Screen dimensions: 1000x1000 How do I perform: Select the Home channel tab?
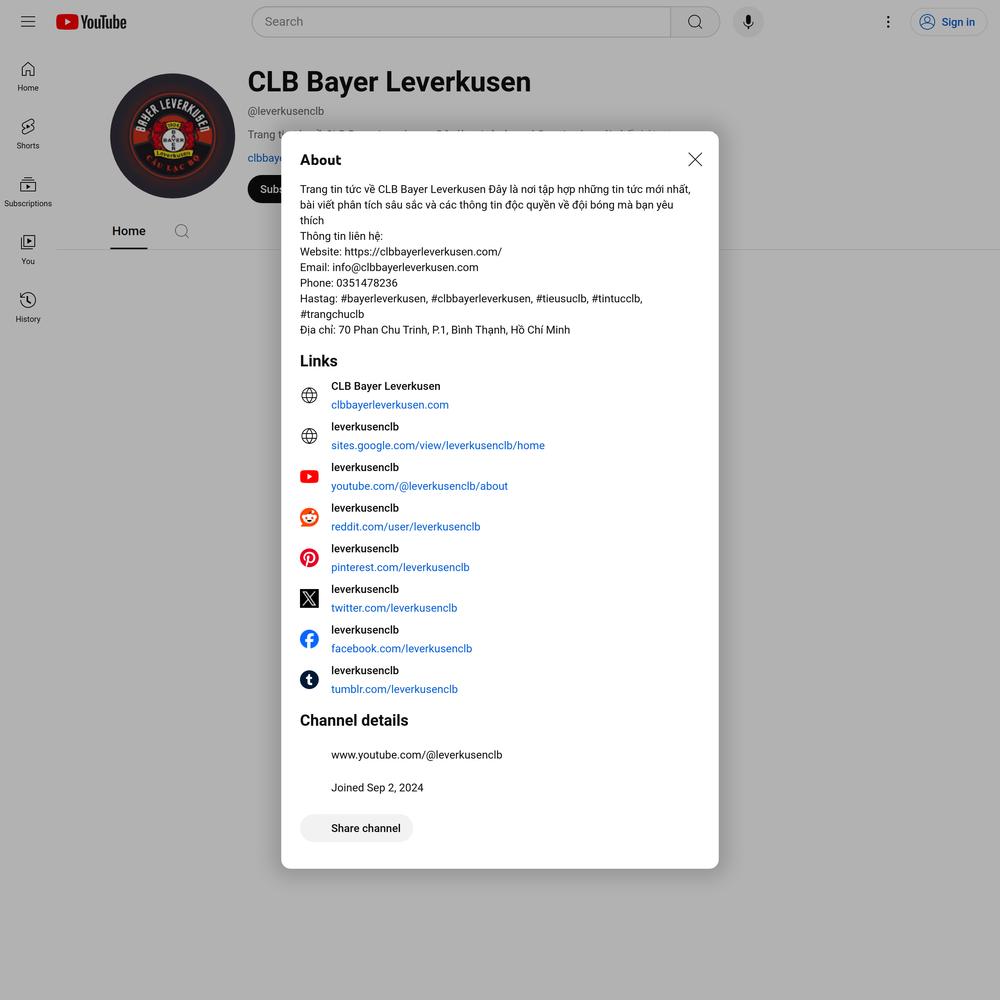tap(129, 231)
